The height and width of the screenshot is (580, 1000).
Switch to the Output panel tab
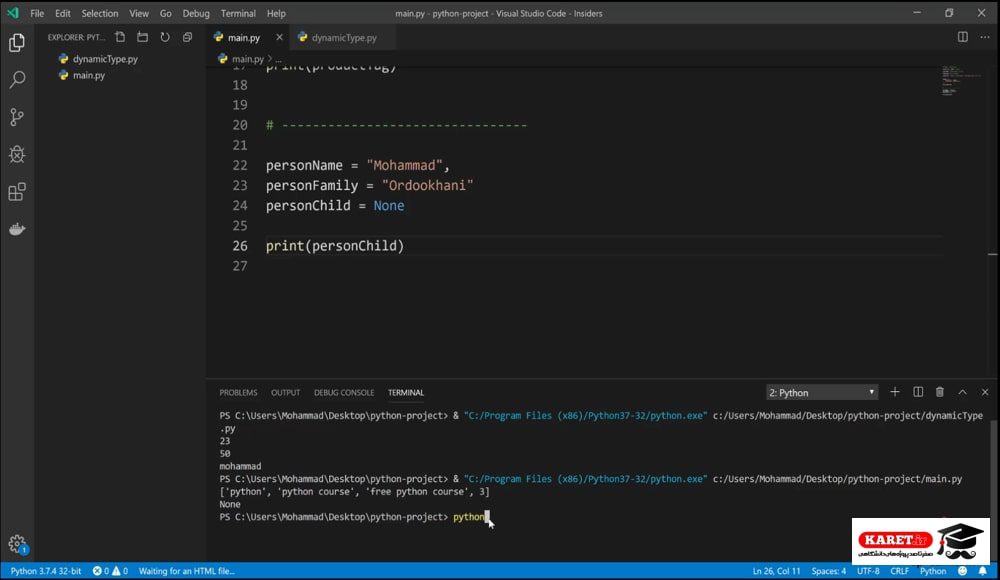click(285, 392)
